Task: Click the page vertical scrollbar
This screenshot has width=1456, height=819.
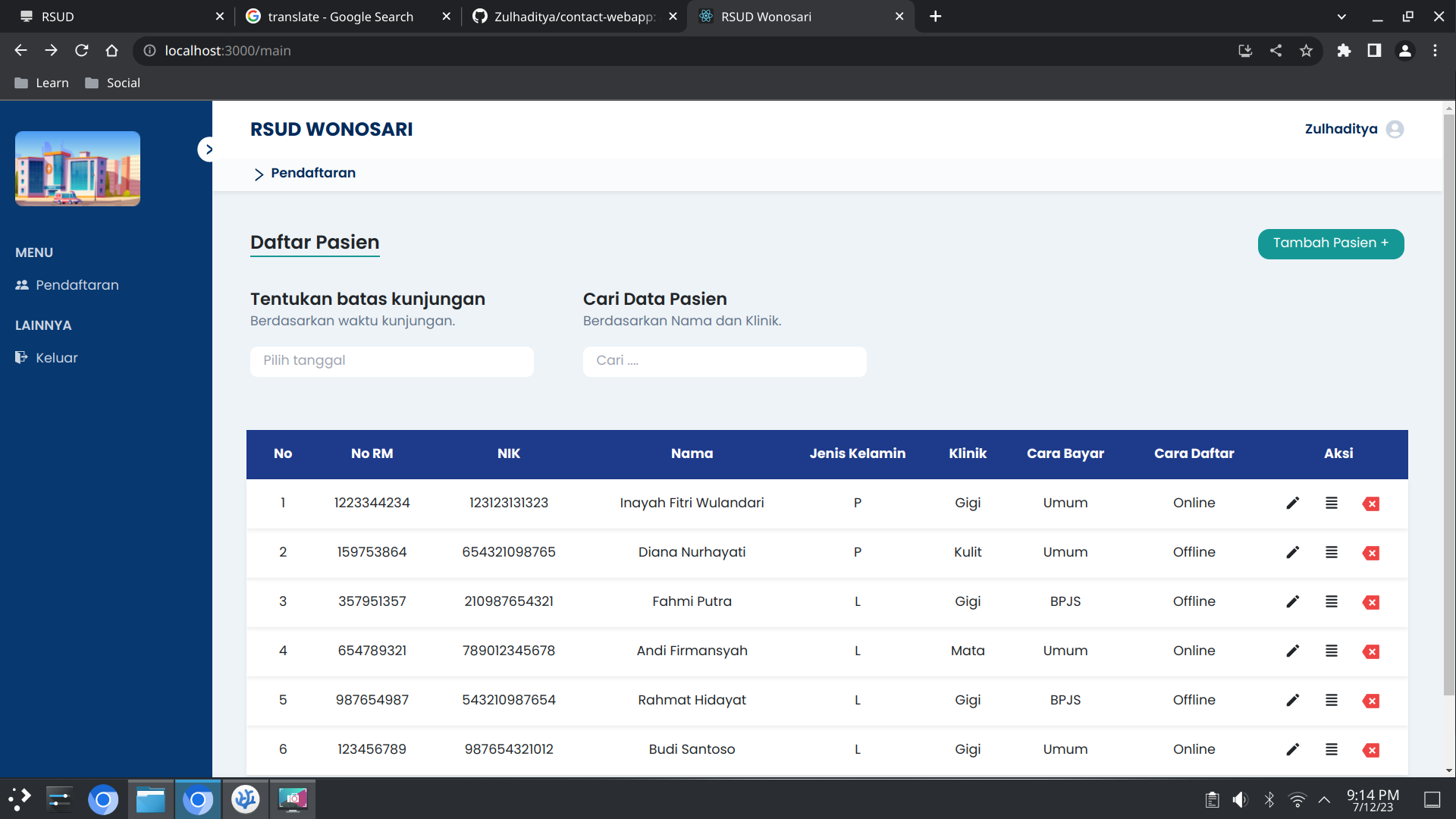Action: coord(1448,402)
